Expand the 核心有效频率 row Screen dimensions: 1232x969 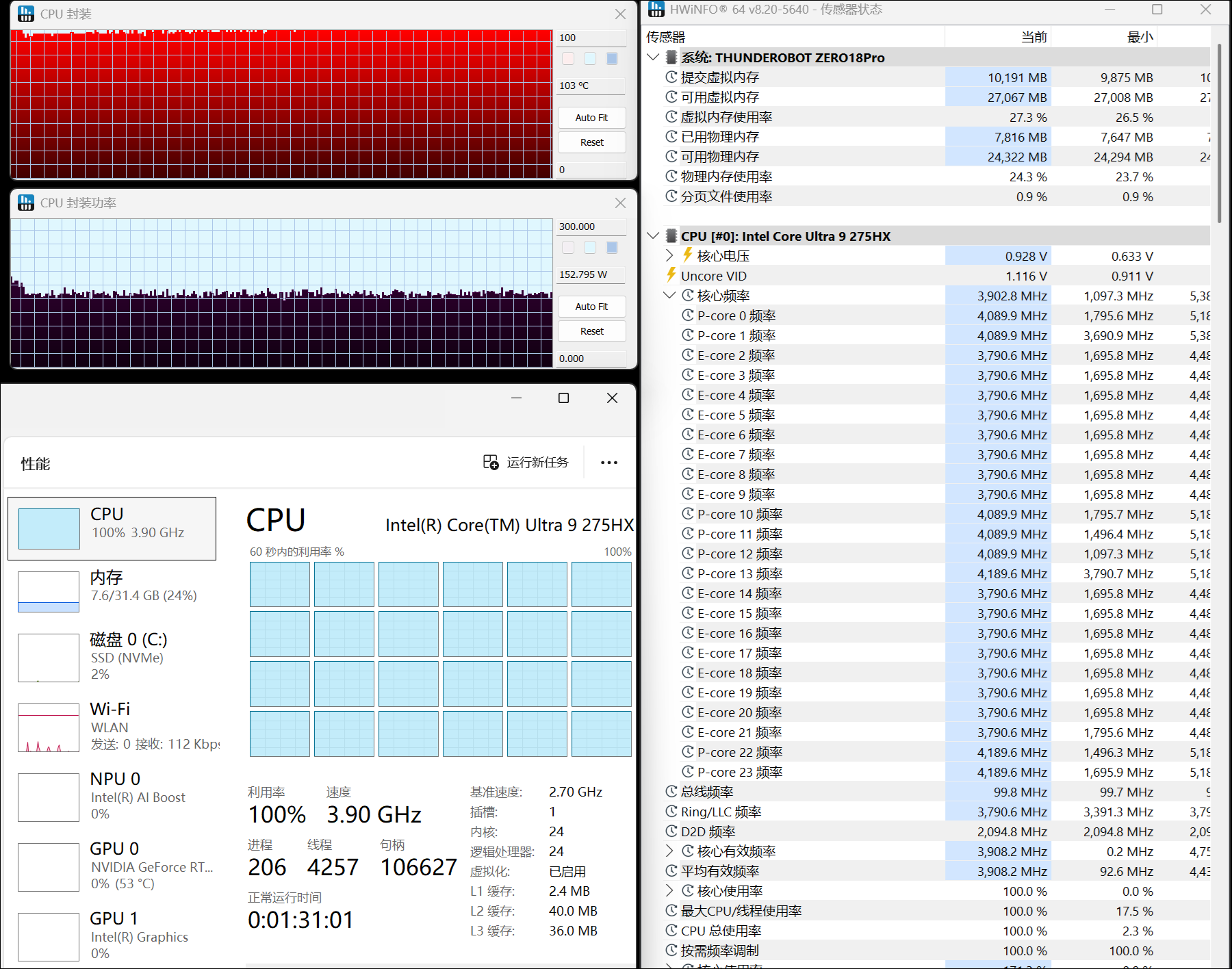pos(669,851)
